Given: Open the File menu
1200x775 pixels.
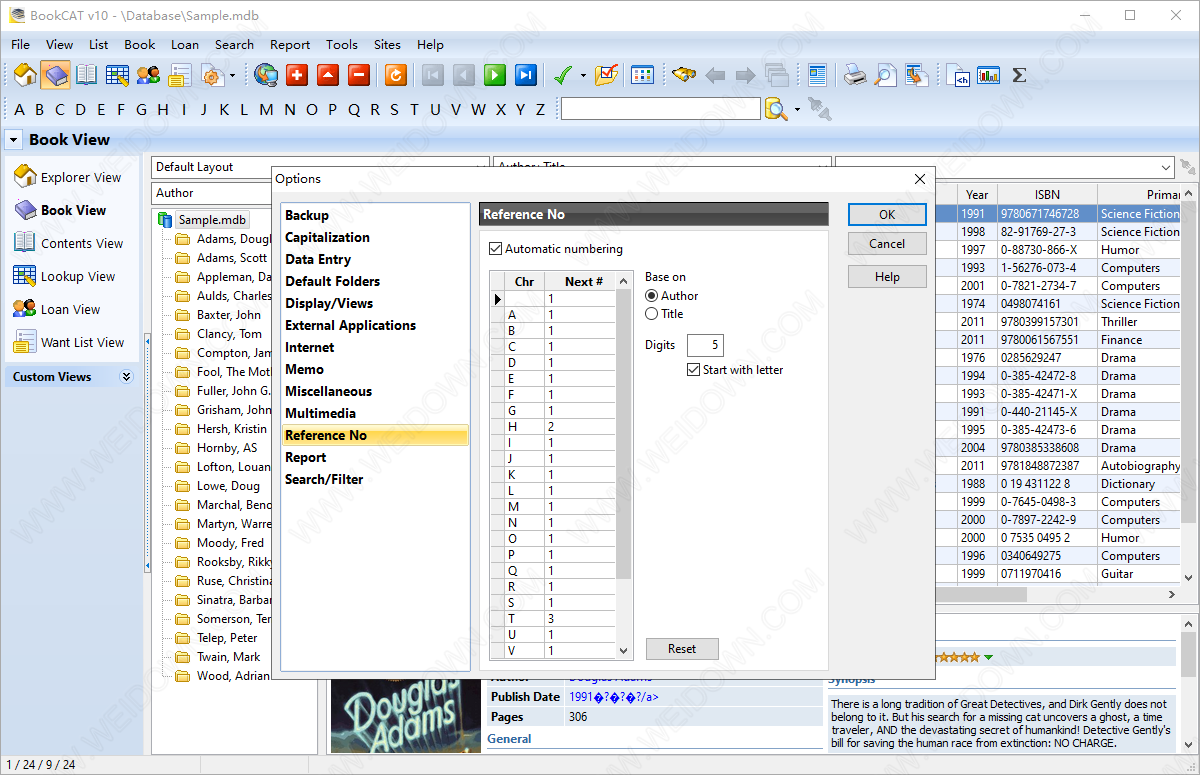Looking at the screenshot, I should (x=20, y=44).
